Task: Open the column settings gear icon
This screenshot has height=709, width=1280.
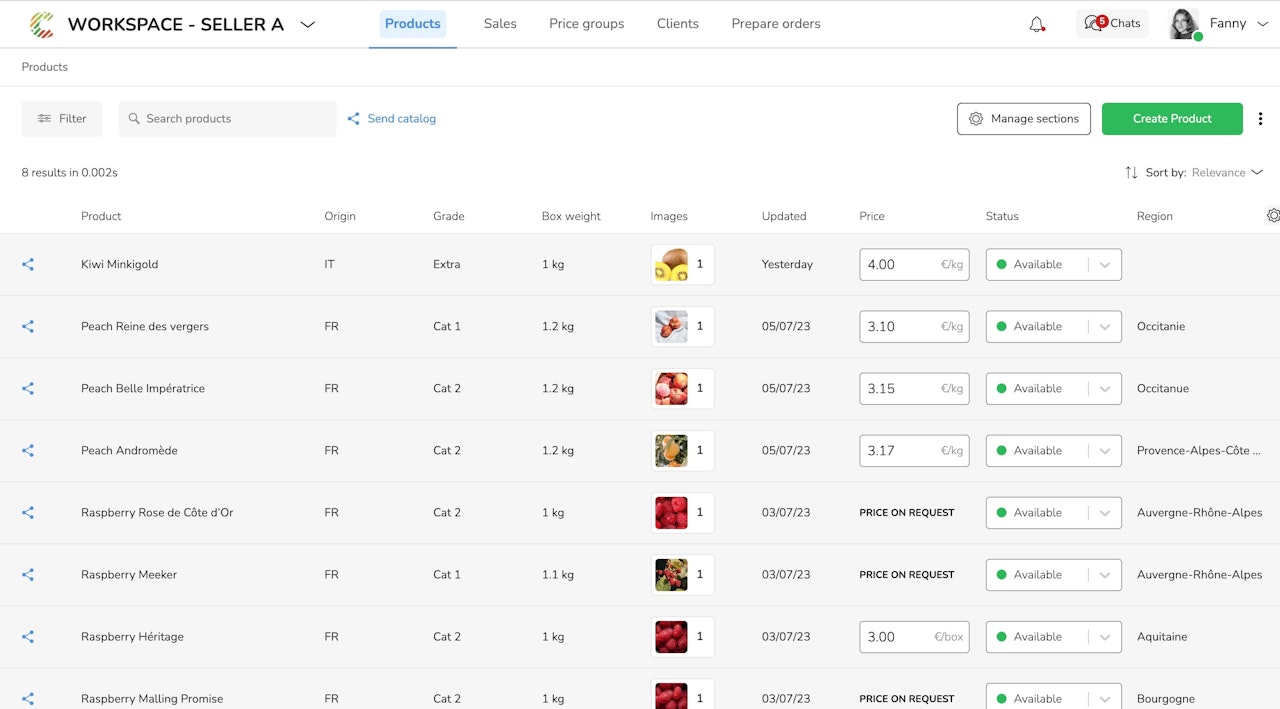Action: (x=1273, y=216)
